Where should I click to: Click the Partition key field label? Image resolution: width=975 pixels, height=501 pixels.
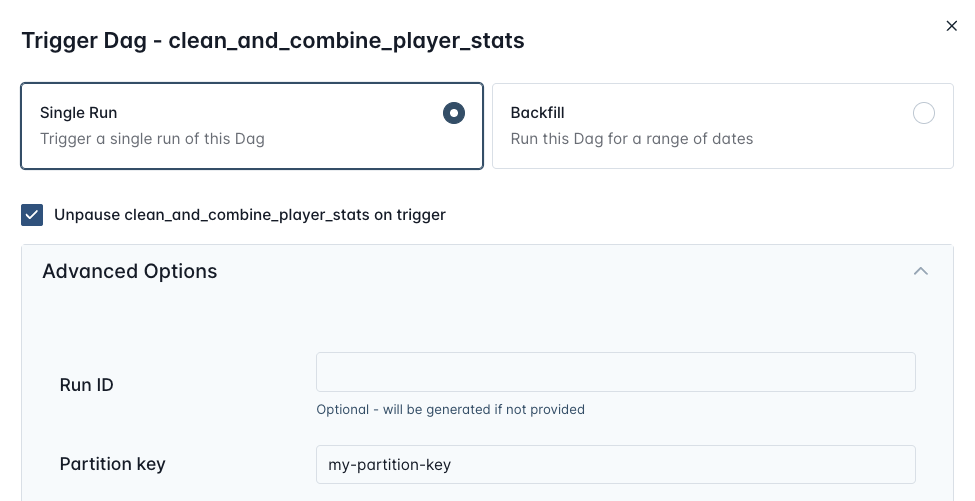(112, 464)
